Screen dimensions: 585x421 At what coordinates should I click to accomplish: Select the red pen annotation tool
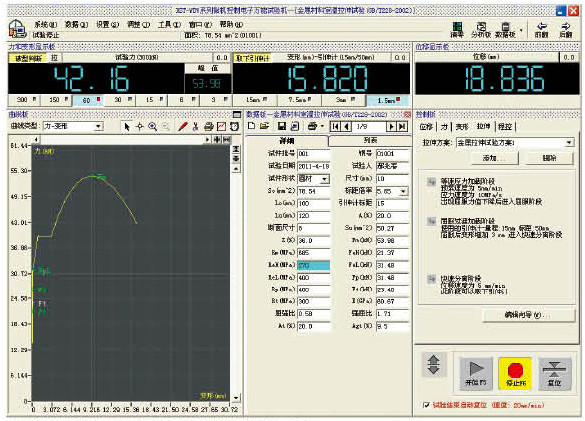point(182,127)
